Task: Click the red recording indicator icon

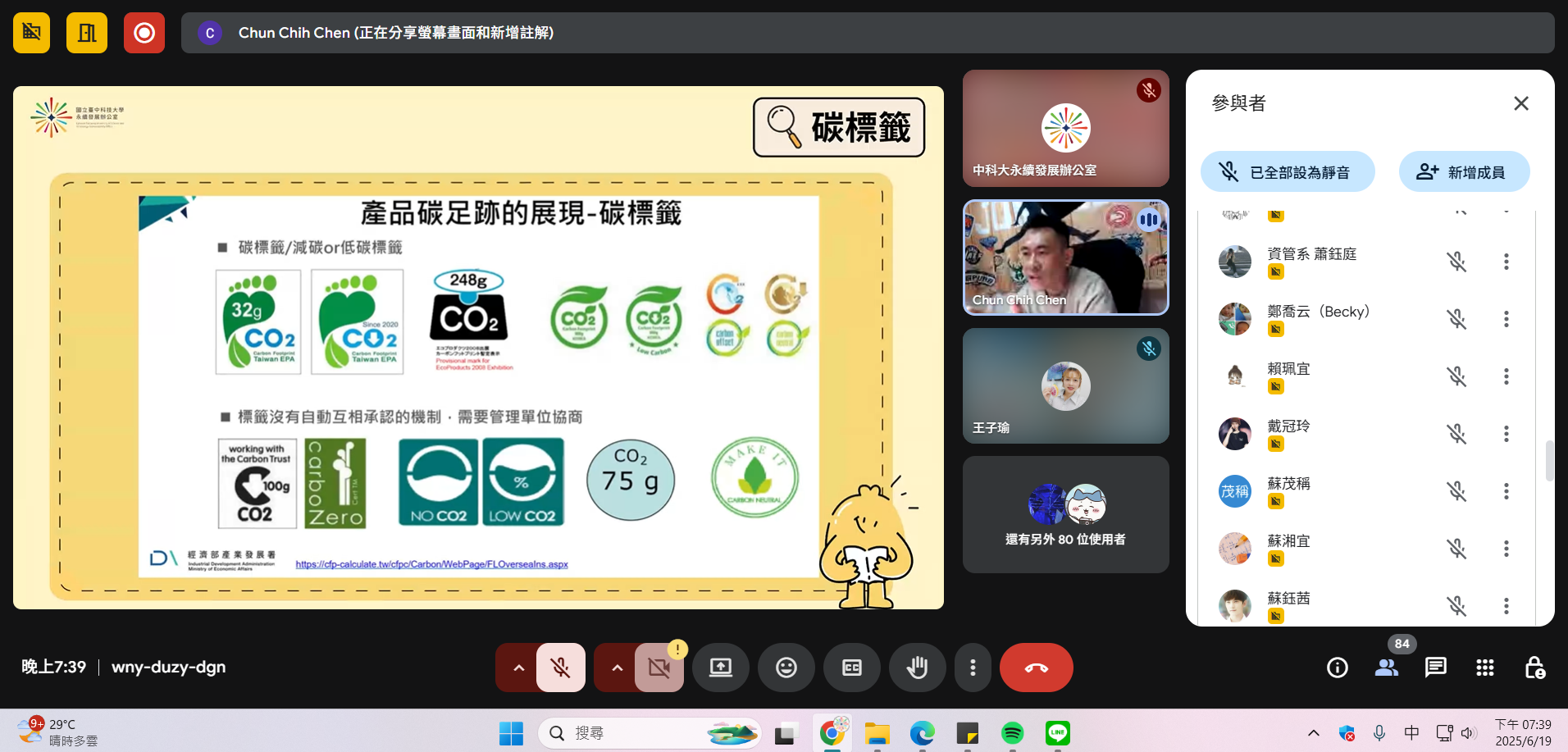Action: point(144,33)
